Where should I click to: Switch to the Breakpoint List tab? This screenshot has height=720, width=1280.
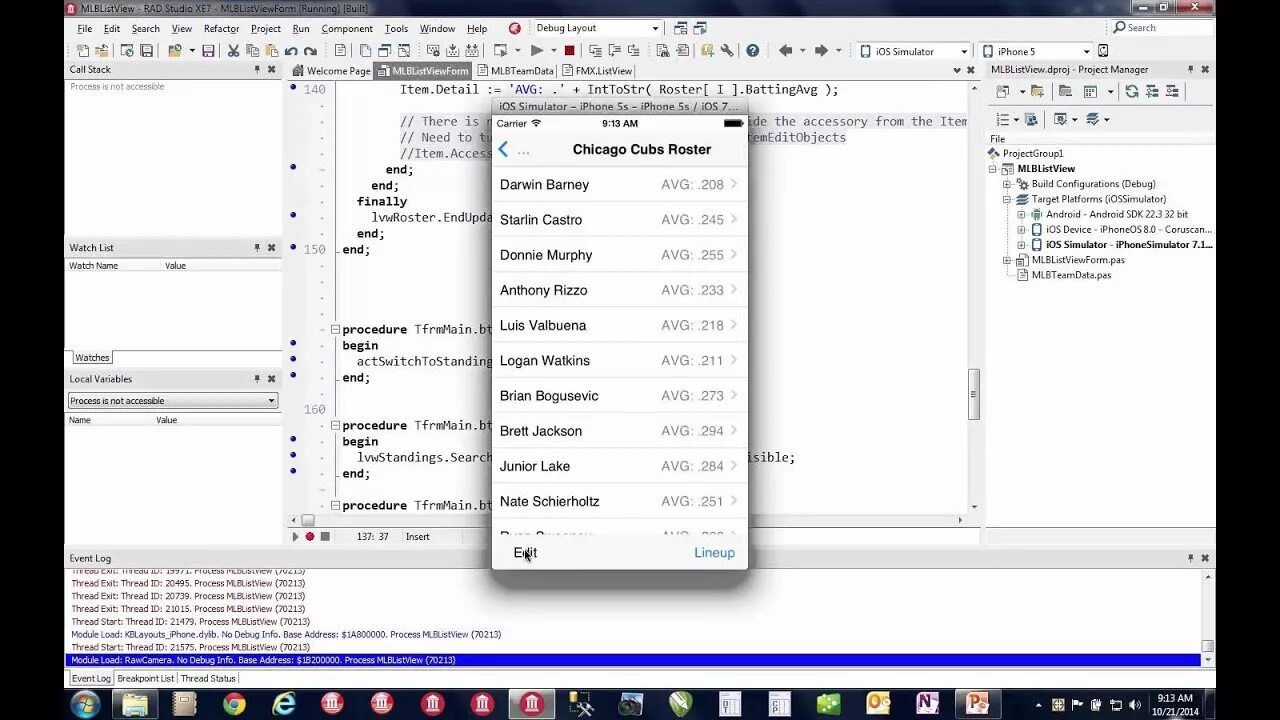click(x=146, y=678)
